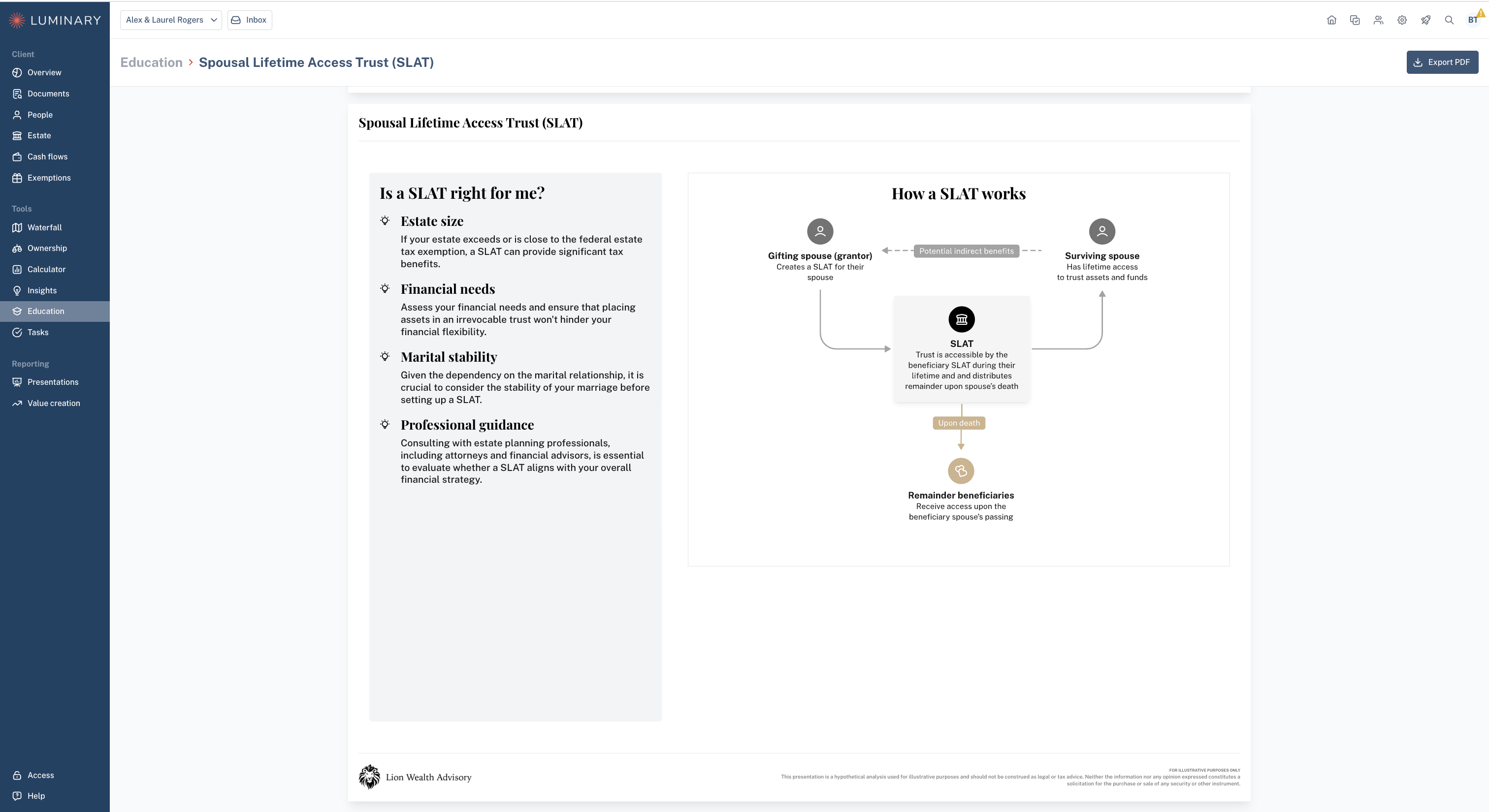The width and height of the screenshot is (1489, 812).
Task: Open the Inbox button
Action: click(250, 20)
